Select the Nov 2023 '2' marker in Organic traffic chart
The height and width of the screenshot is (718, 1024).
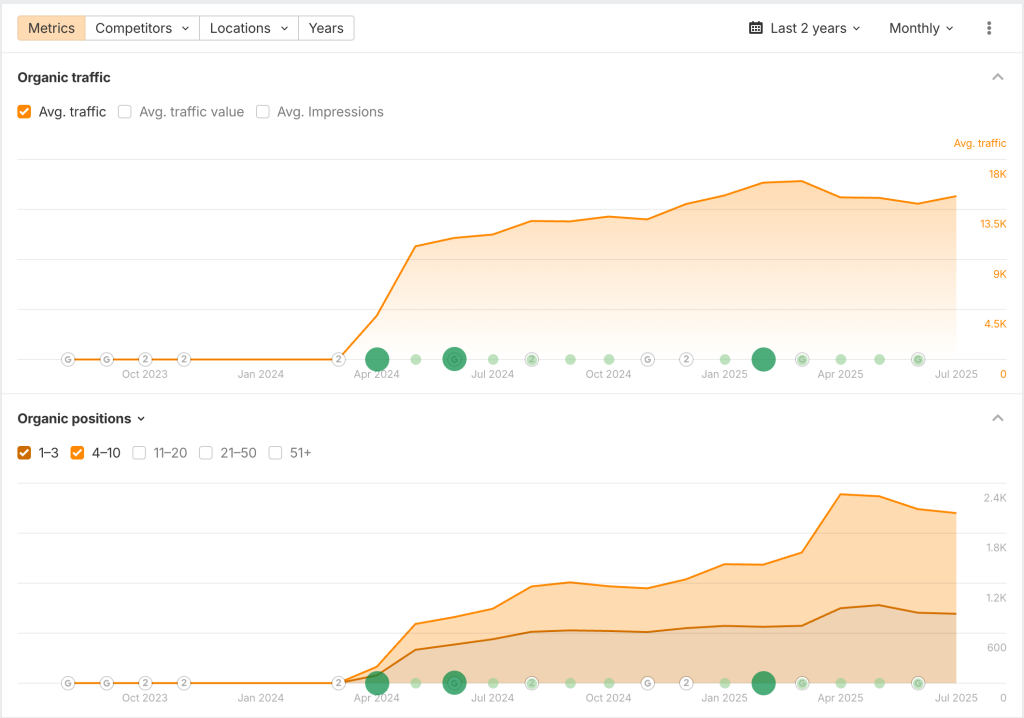184,359
